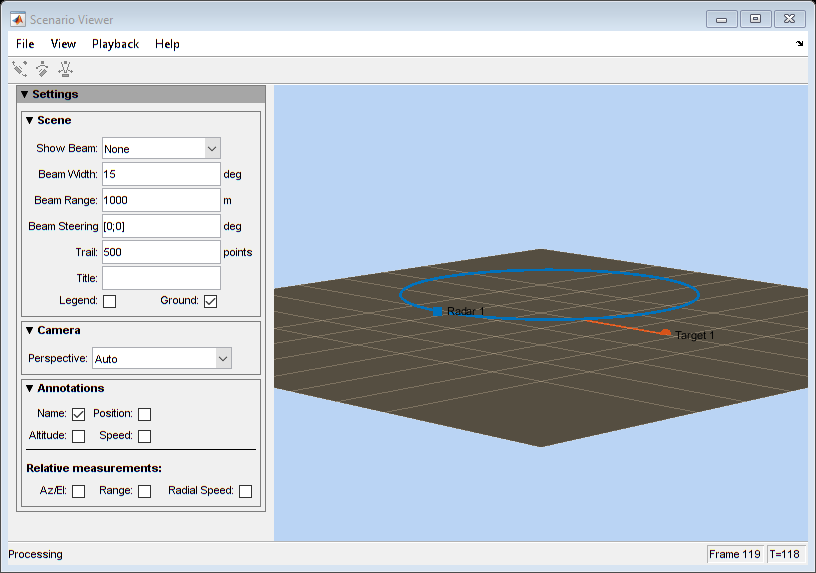Disable the Name annotation checkbox
Screen dimensions: 816x573
pyautogui.click(x=79, y=414)
